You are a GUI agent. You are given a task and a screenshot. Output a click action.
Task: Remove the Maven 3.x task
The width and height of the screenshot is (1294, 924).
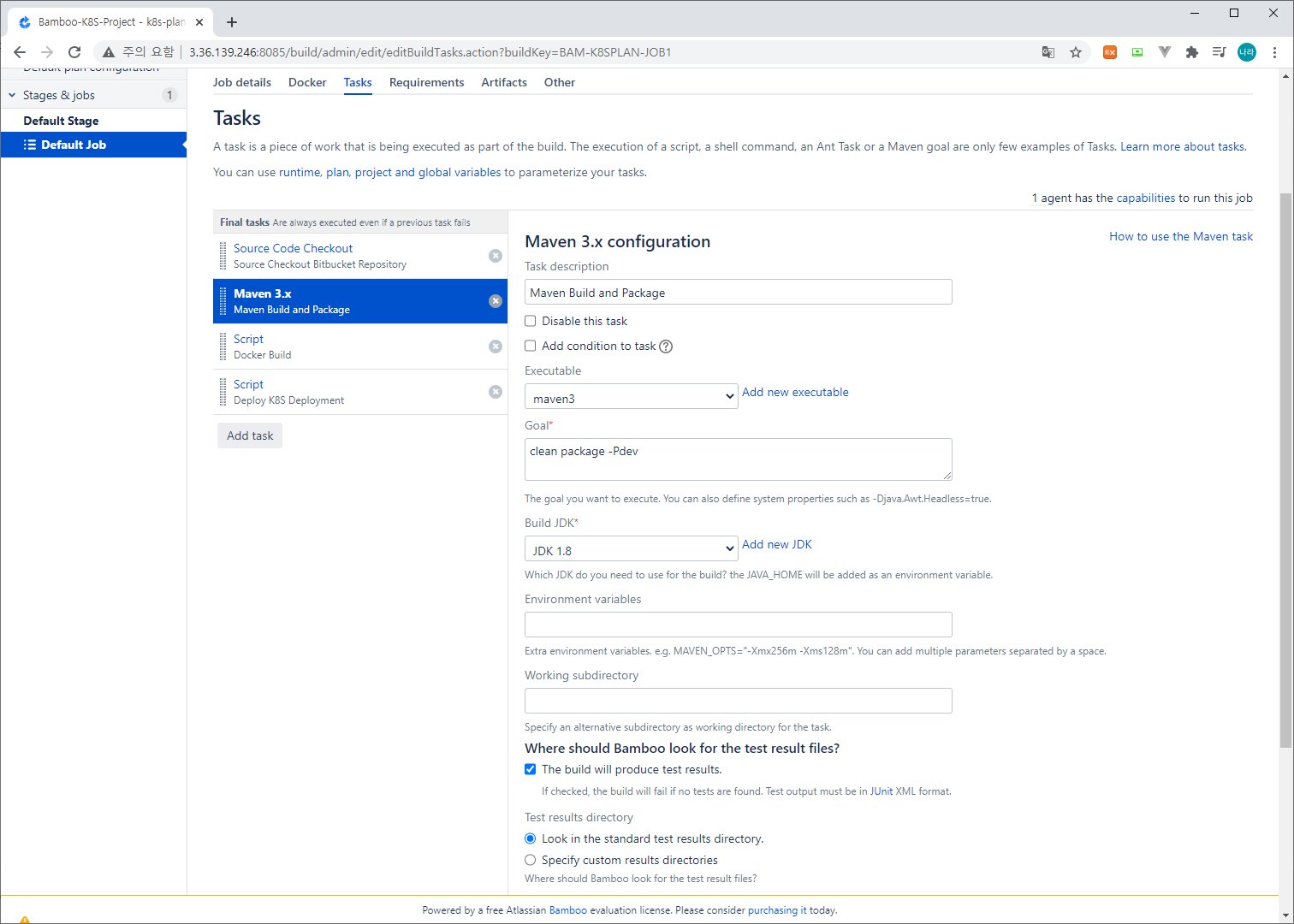click(496, 301)
